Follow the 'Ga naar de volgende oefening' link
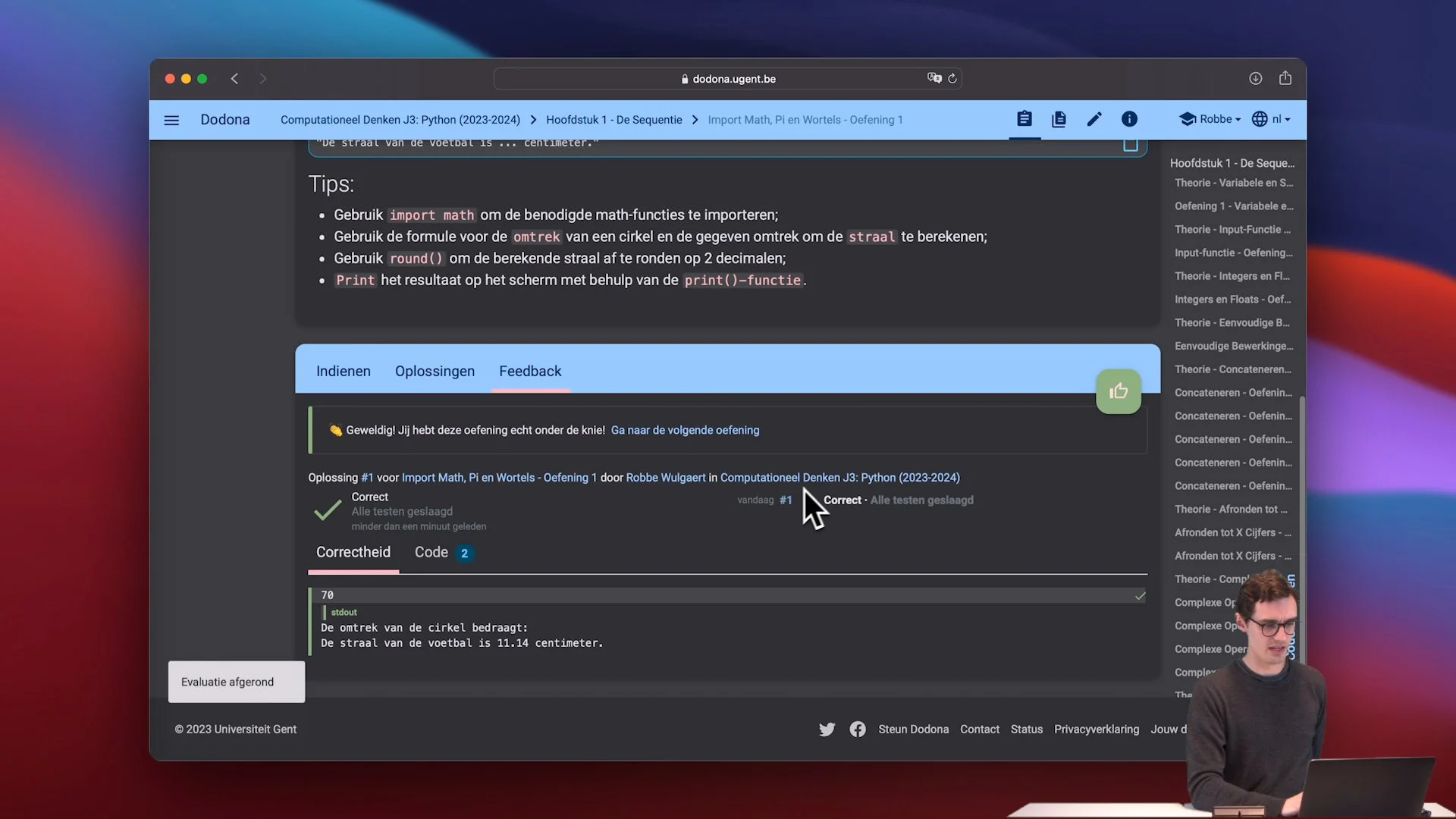This screenshot has width=1456, height=819. (684, 430)
